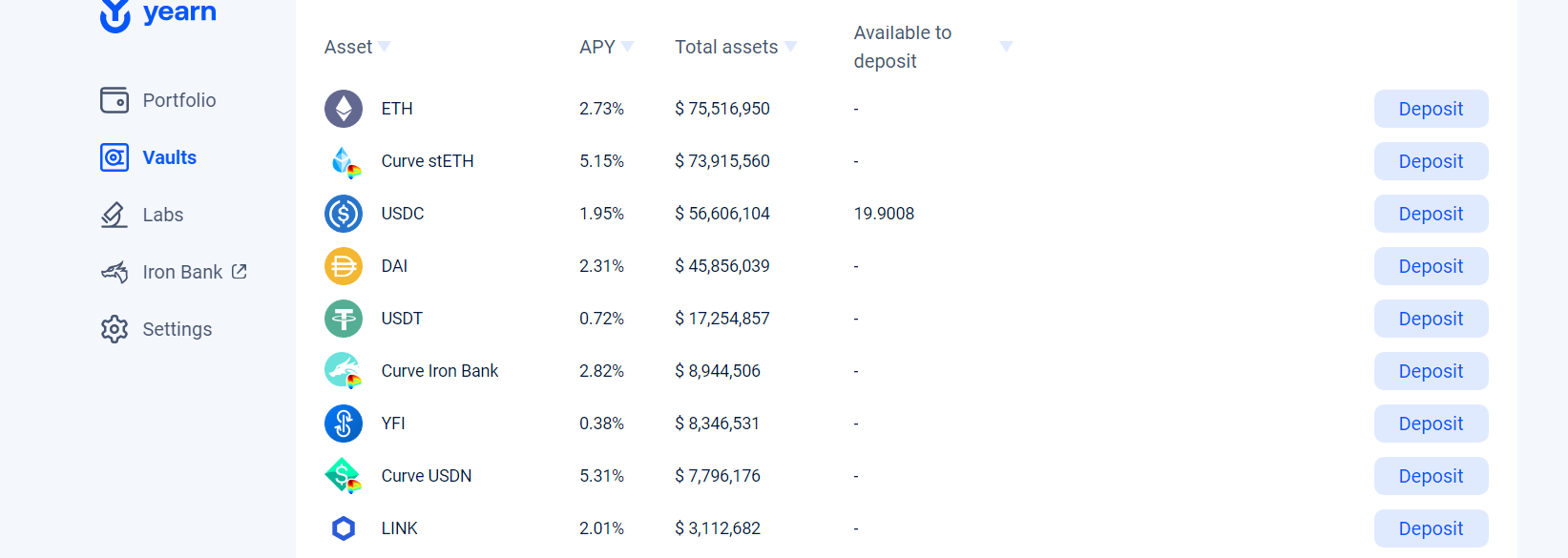This screenshot has height=558, width=1568.
Task: Click the USDC token icon
Action: pyautogui.click(x=344, y=214)
